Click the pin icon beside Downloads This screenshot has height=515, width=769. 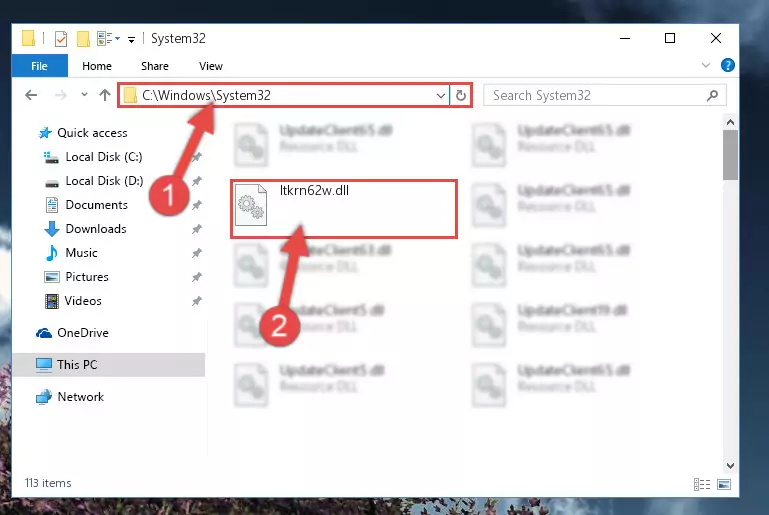point(197,229)
